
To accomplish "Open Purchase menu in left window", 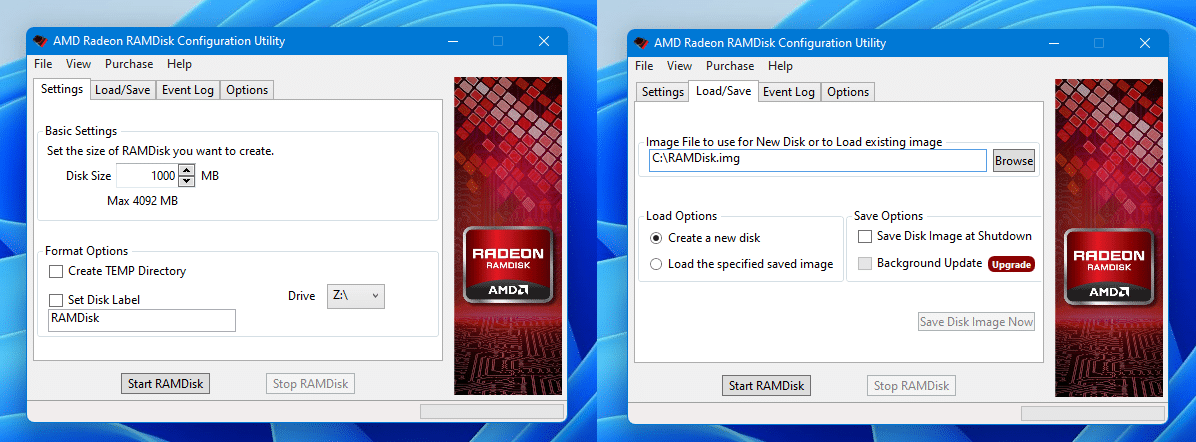I will coord(129,64).
